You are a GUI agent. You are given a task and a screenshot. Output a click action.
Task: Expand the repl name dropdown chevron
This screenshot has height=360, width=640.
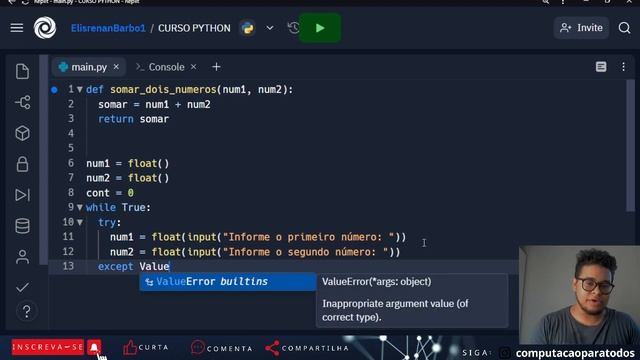tap(270, 28)
